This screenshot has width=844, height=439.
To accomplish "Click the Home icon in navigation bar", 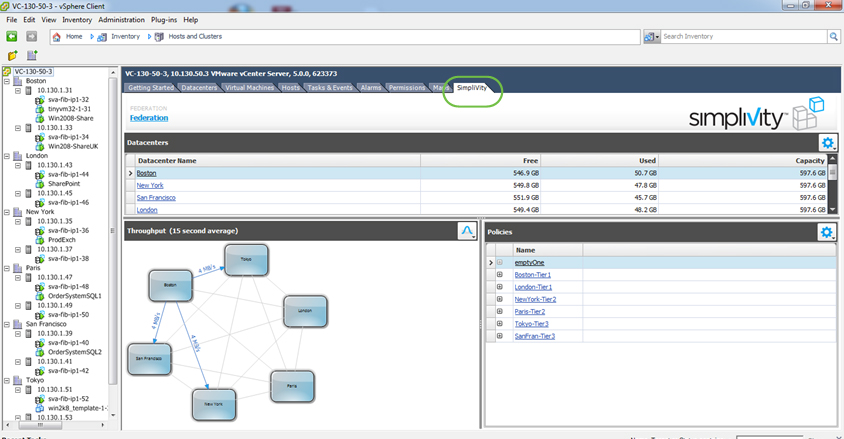I will (x=57, y=36).
